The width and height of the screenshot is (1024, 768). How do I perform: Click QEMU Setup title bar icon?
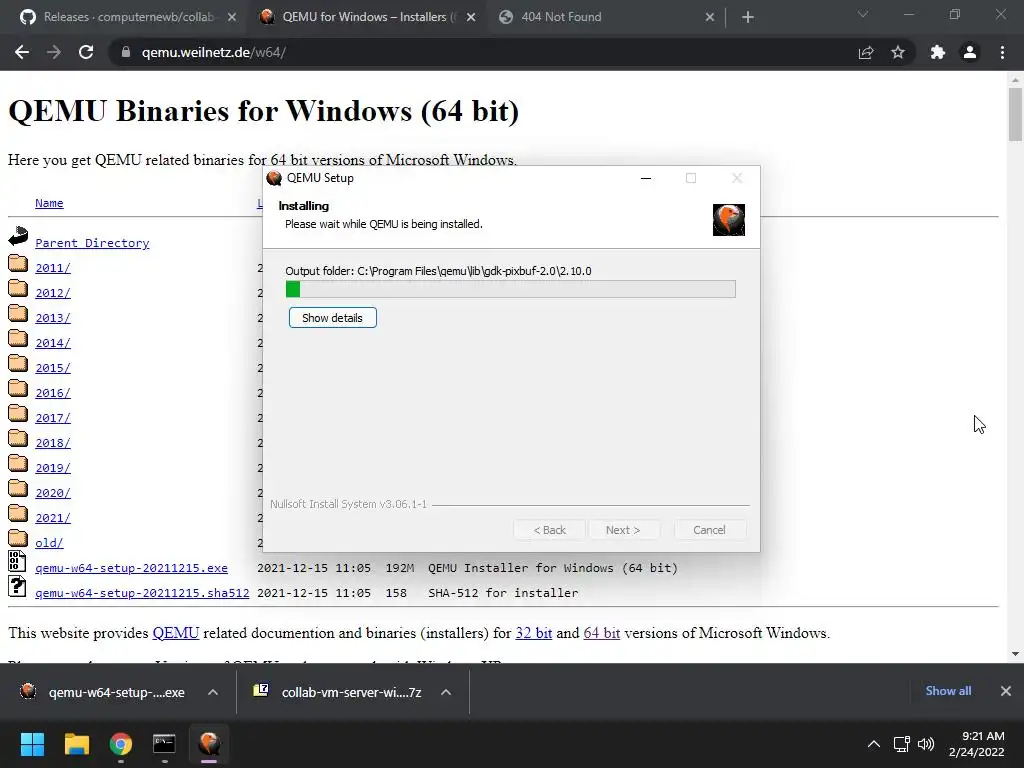tap(274, 178)
